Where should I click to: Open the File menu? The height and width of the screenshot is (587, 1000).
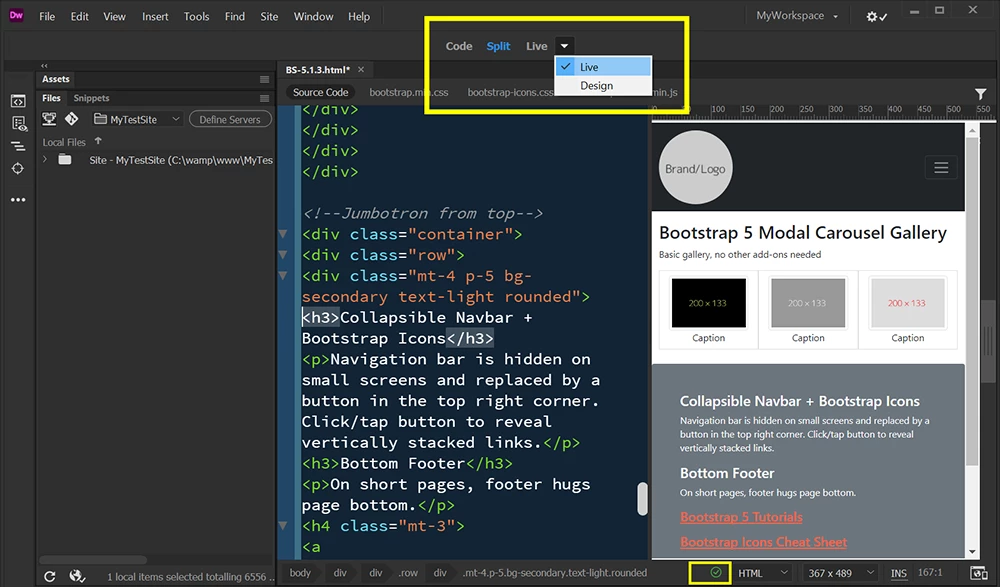pos(47,17)
